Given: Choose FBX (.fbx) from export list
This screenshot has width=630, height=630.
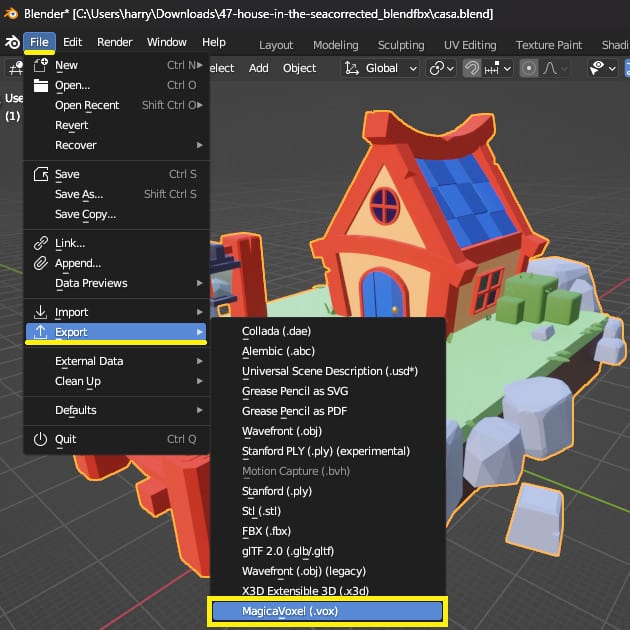Looking at the screenshot, I should click(x=266, y=531).
